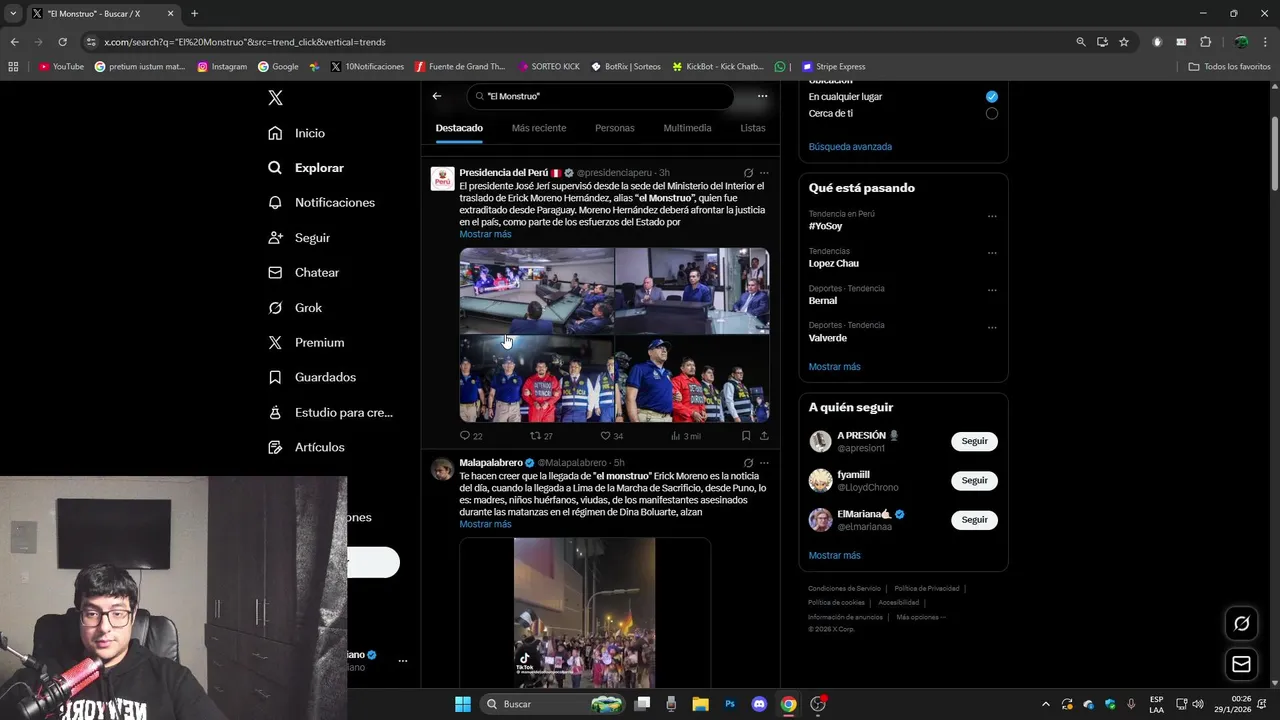Screen dimensions: 1280x720
Task: Switch to Multimedia tab
Action: click(x=687, y=128)
